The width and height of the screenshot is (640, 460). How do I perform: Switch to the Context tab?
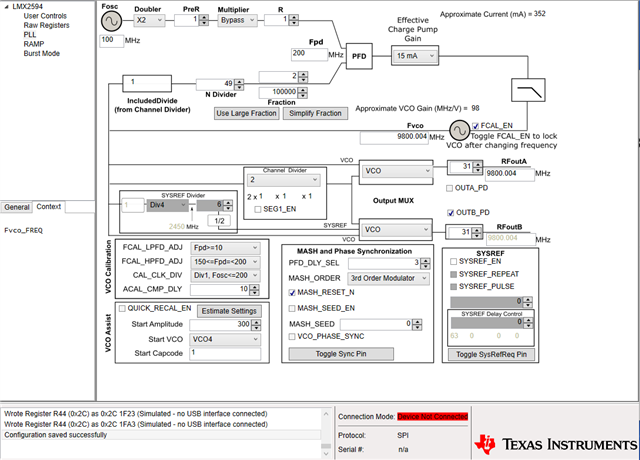(49, 207)
